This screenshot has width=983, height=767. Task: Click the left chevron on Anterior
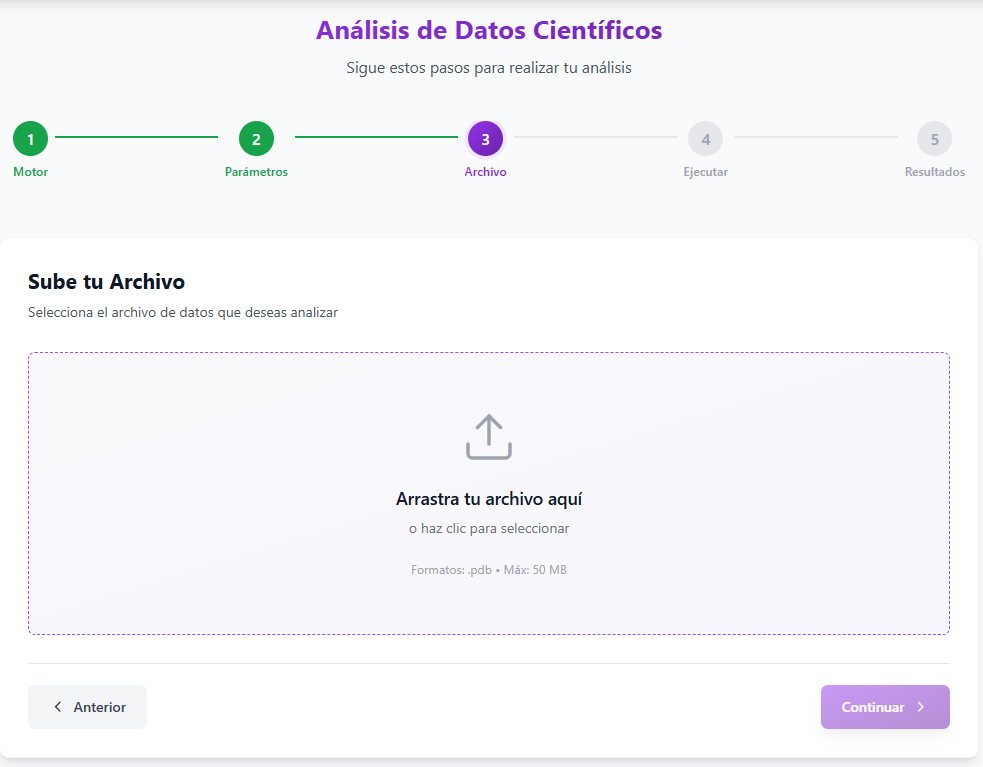tap(58, 707)
